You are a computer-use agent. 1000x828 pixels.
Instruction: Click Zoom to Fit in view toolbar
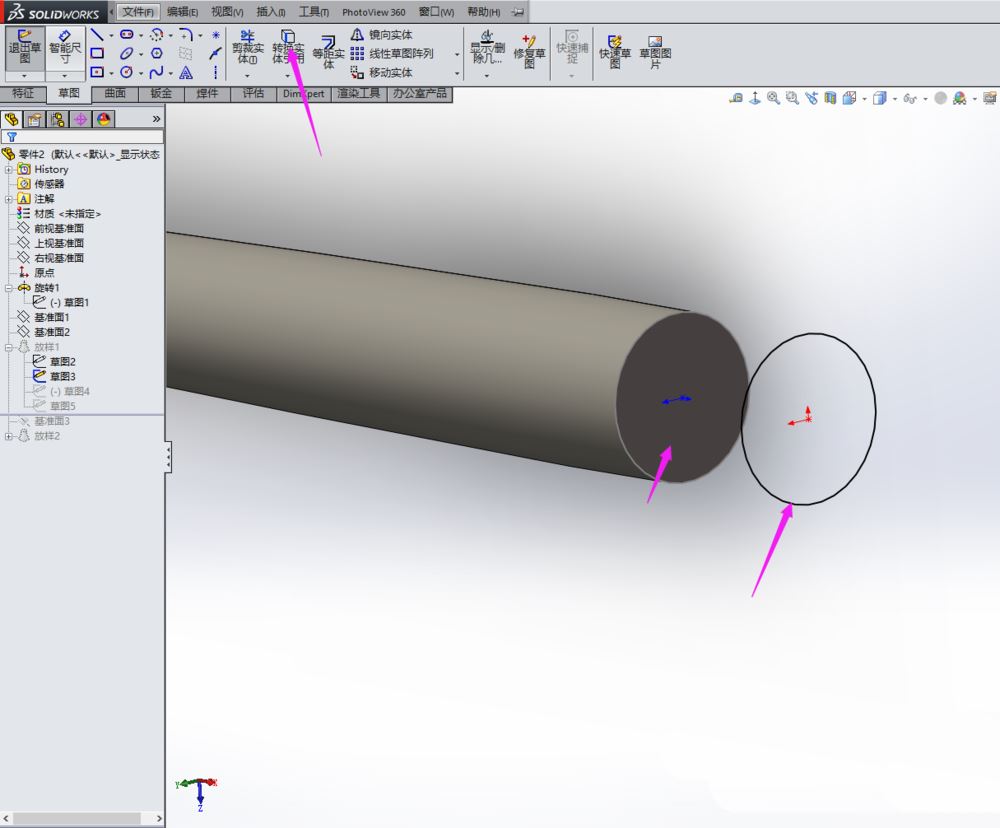[x=773, y=98]
